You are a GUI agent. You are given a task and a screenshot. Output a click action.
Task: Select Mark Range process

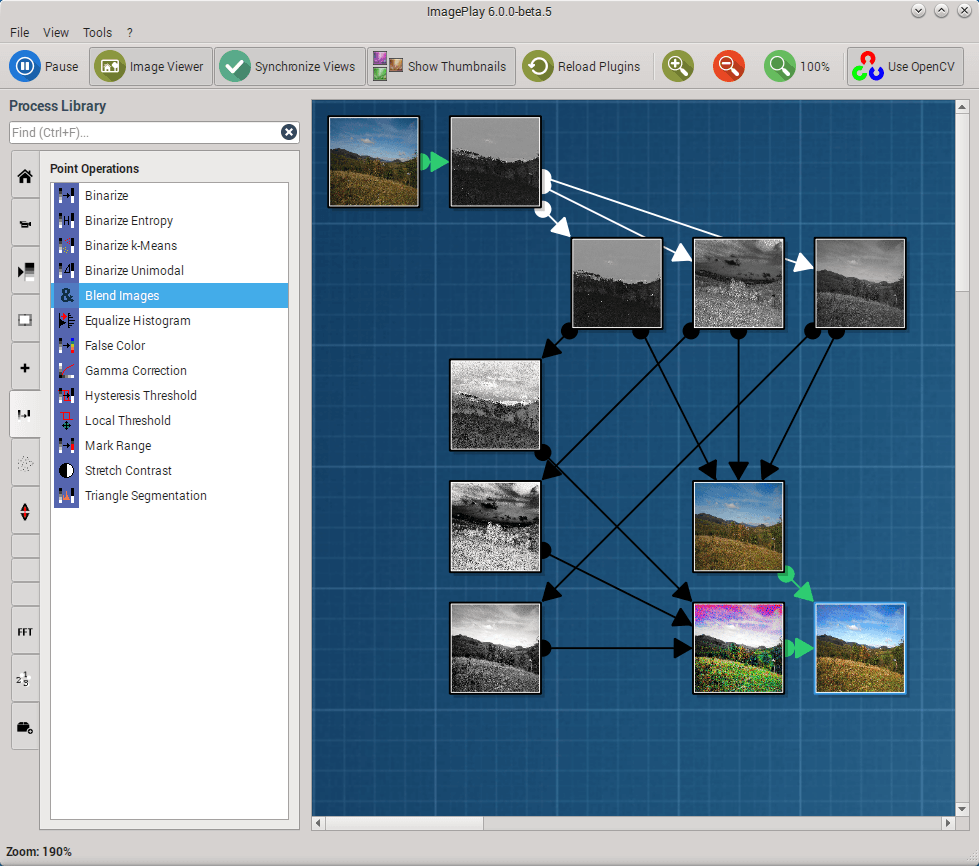click(x=170, y=445)
